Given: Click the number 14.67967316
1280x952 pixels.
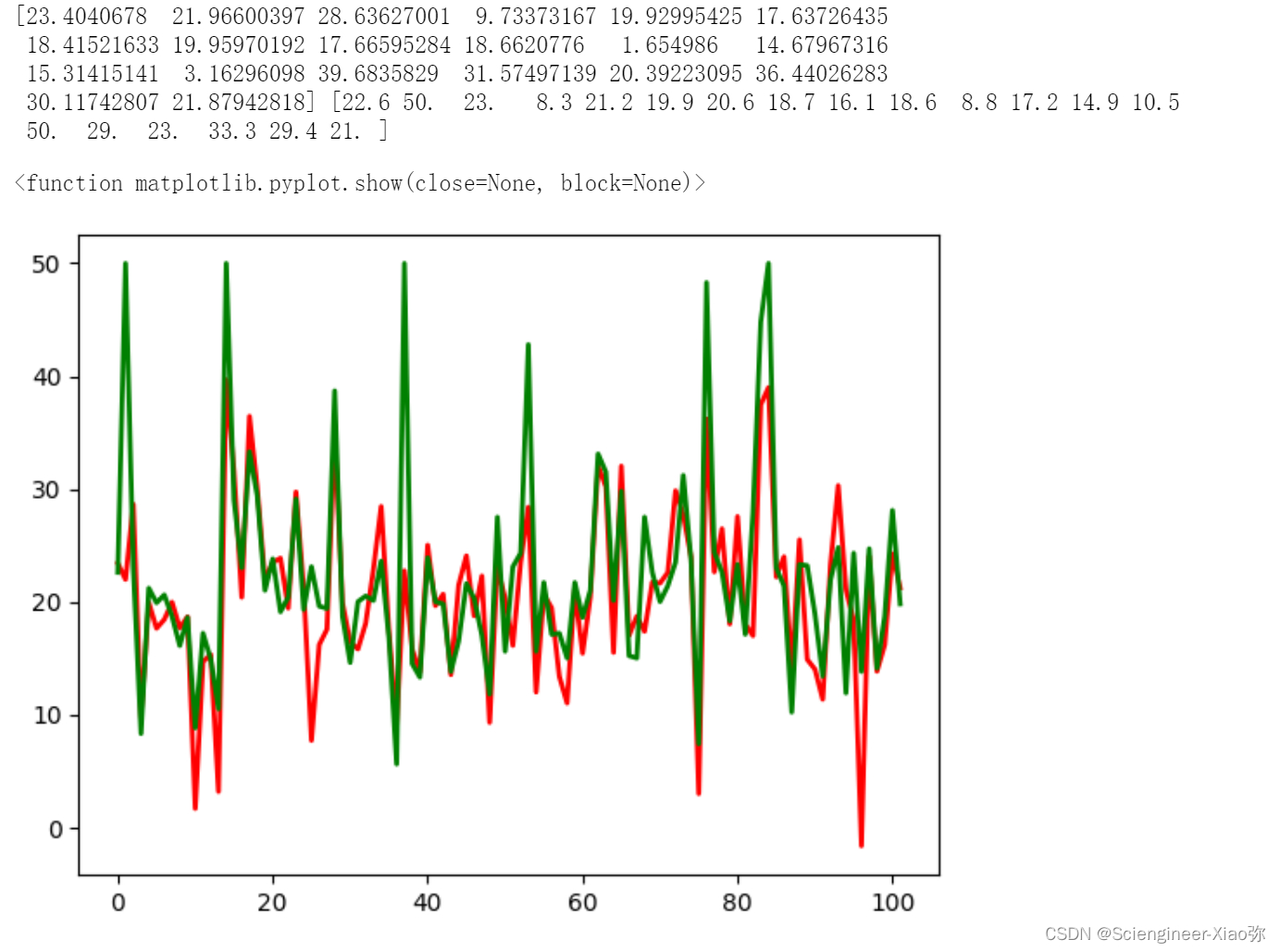Looking at the screenshot, I should click(x=822, y=45).
